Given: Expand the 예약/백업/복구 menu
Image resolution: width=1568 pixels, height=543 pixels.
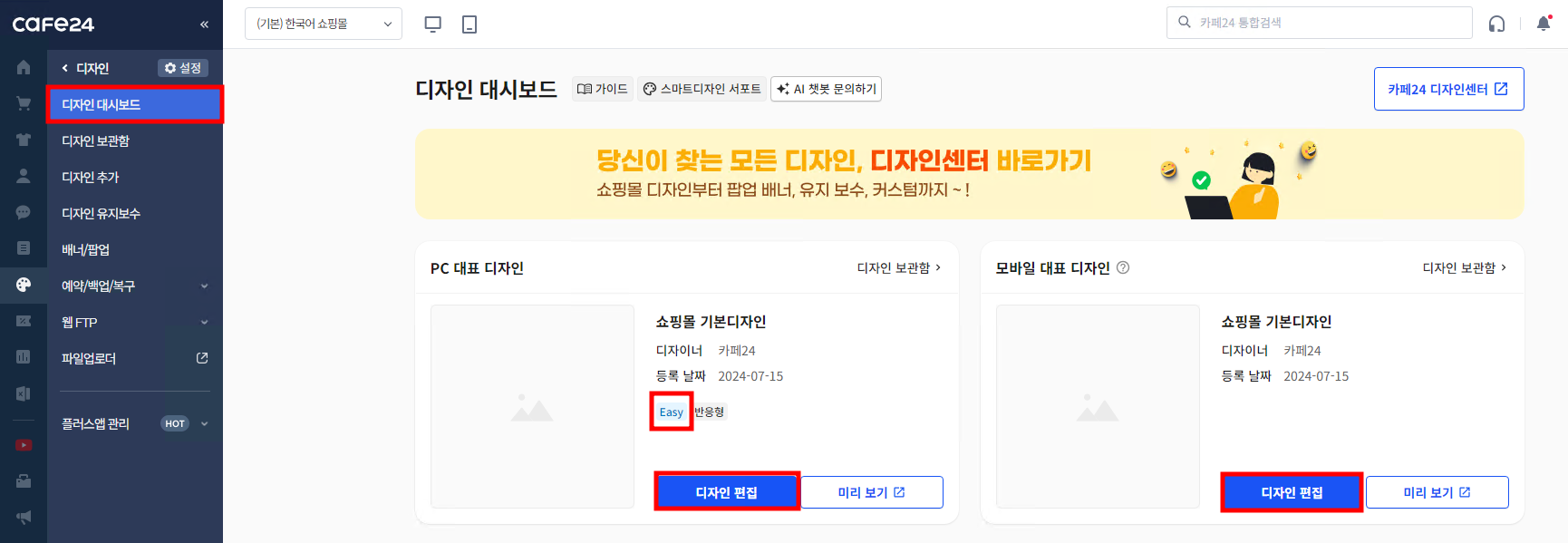Looking at the screenshot, I should pos(135,286).
